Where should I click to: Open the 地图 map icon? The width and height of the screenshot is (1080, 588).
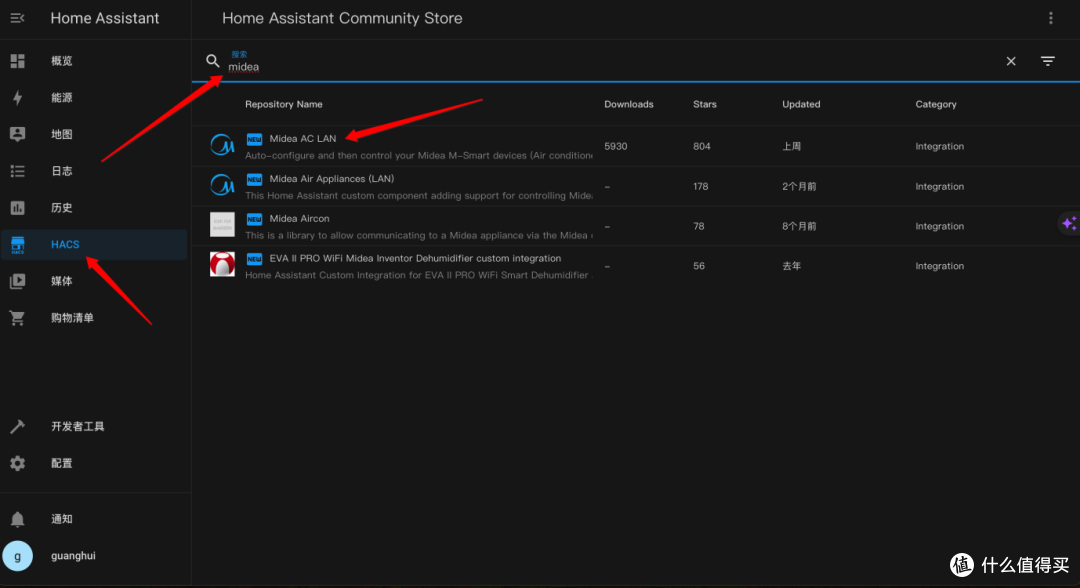tap(17, 134)
